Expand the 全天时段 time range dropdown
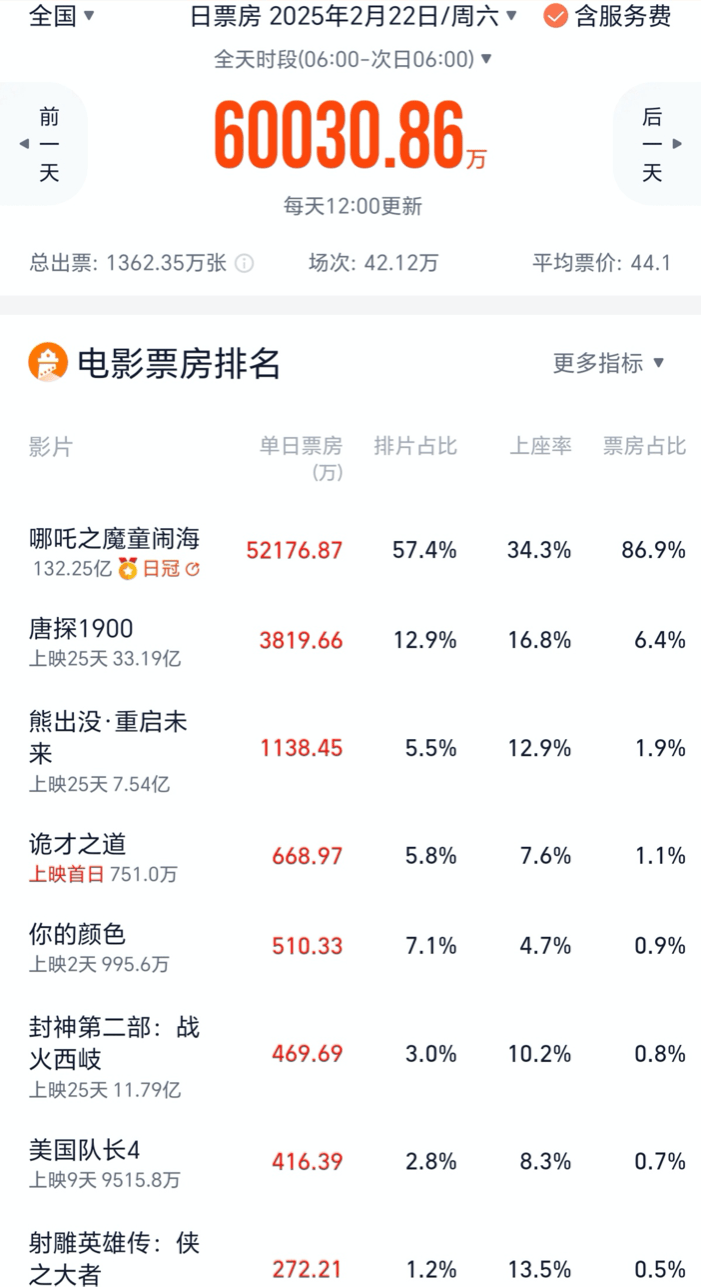 350,59
